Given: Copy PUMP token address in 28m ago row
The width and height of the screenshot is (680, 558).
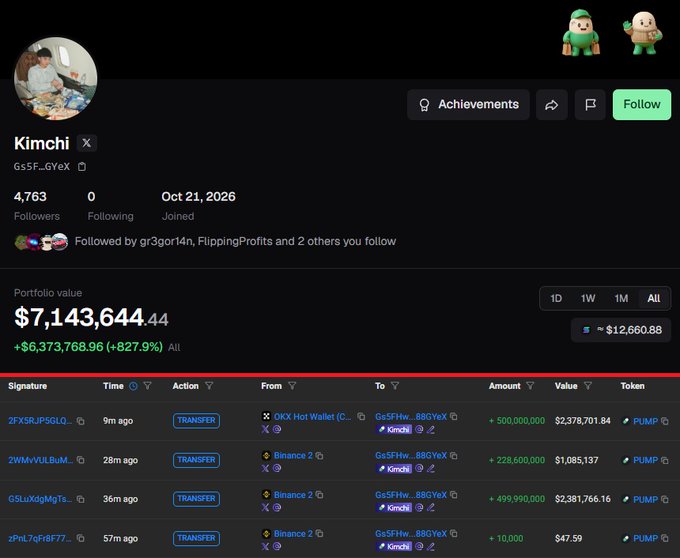Looking at the screenshot, I should (664, 460).
